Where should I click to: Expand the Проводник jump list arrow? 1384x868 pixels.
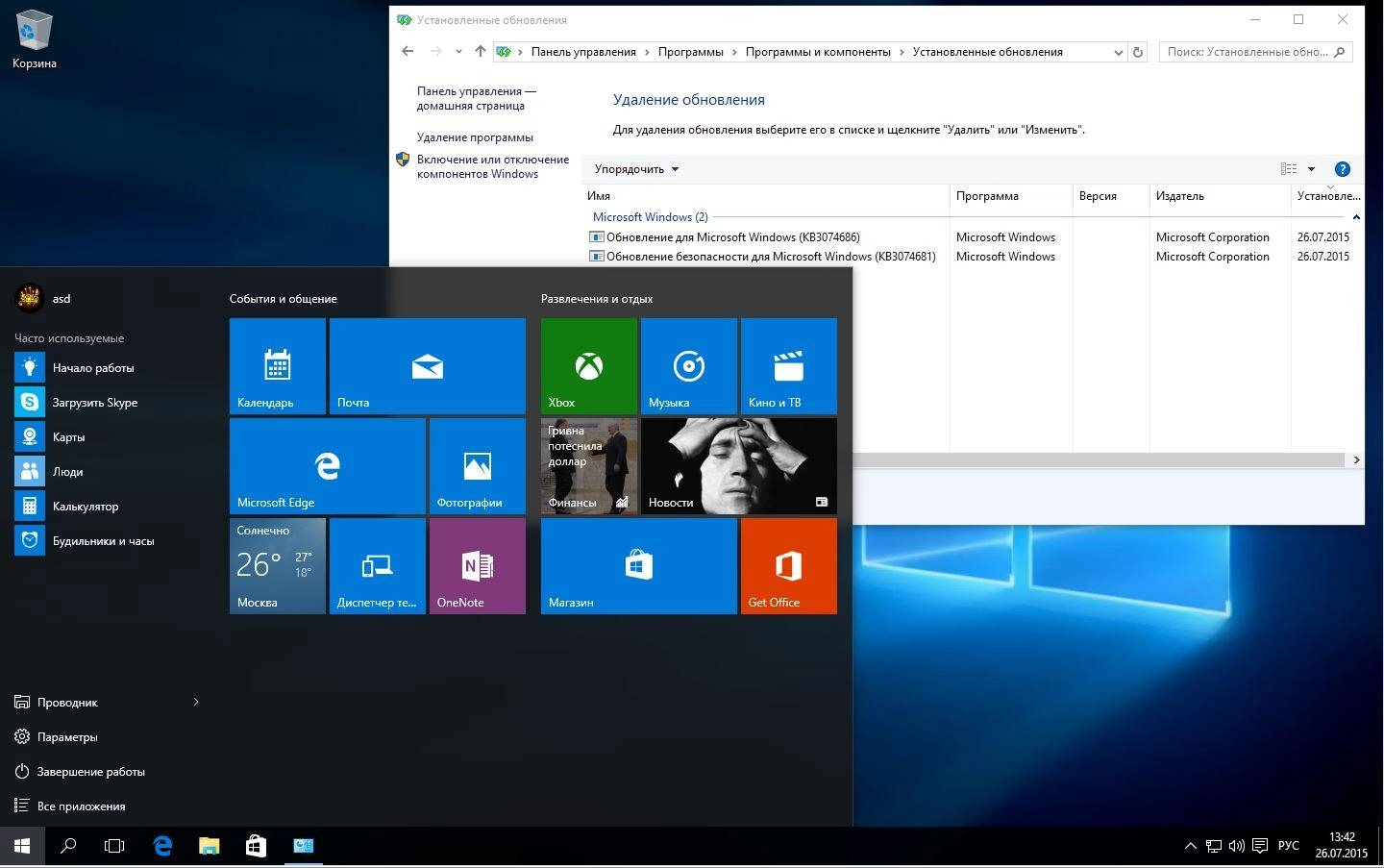pos(196,703)
